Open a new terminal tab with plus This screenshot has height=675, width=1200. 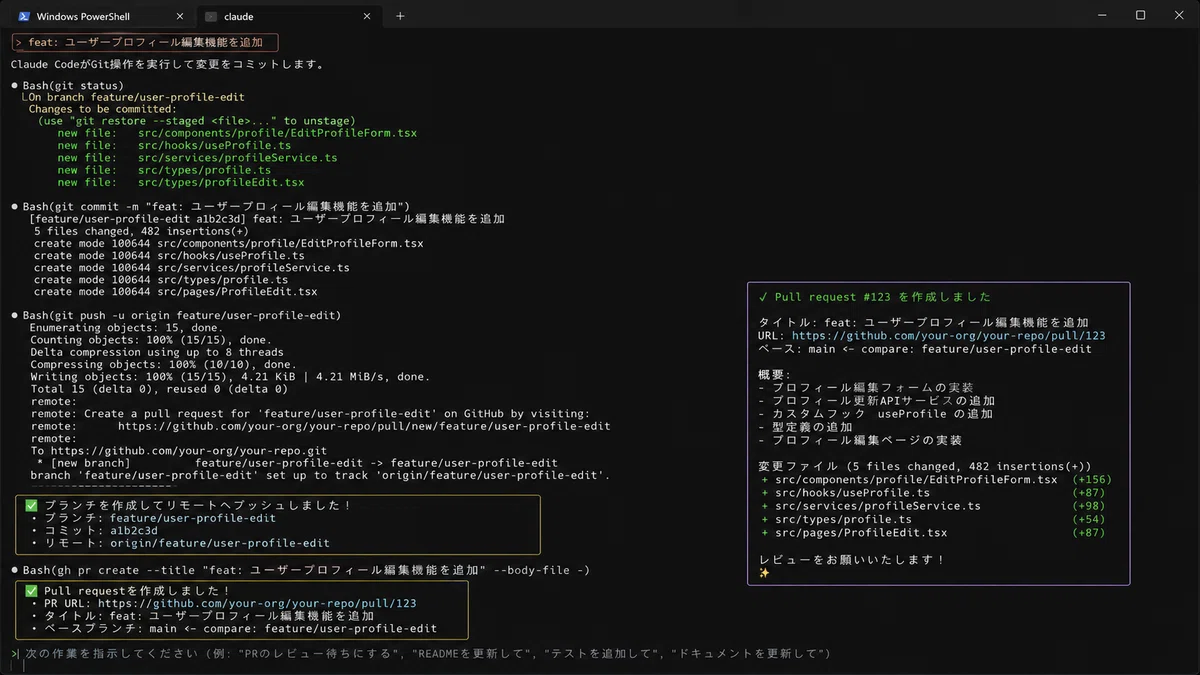400,16
